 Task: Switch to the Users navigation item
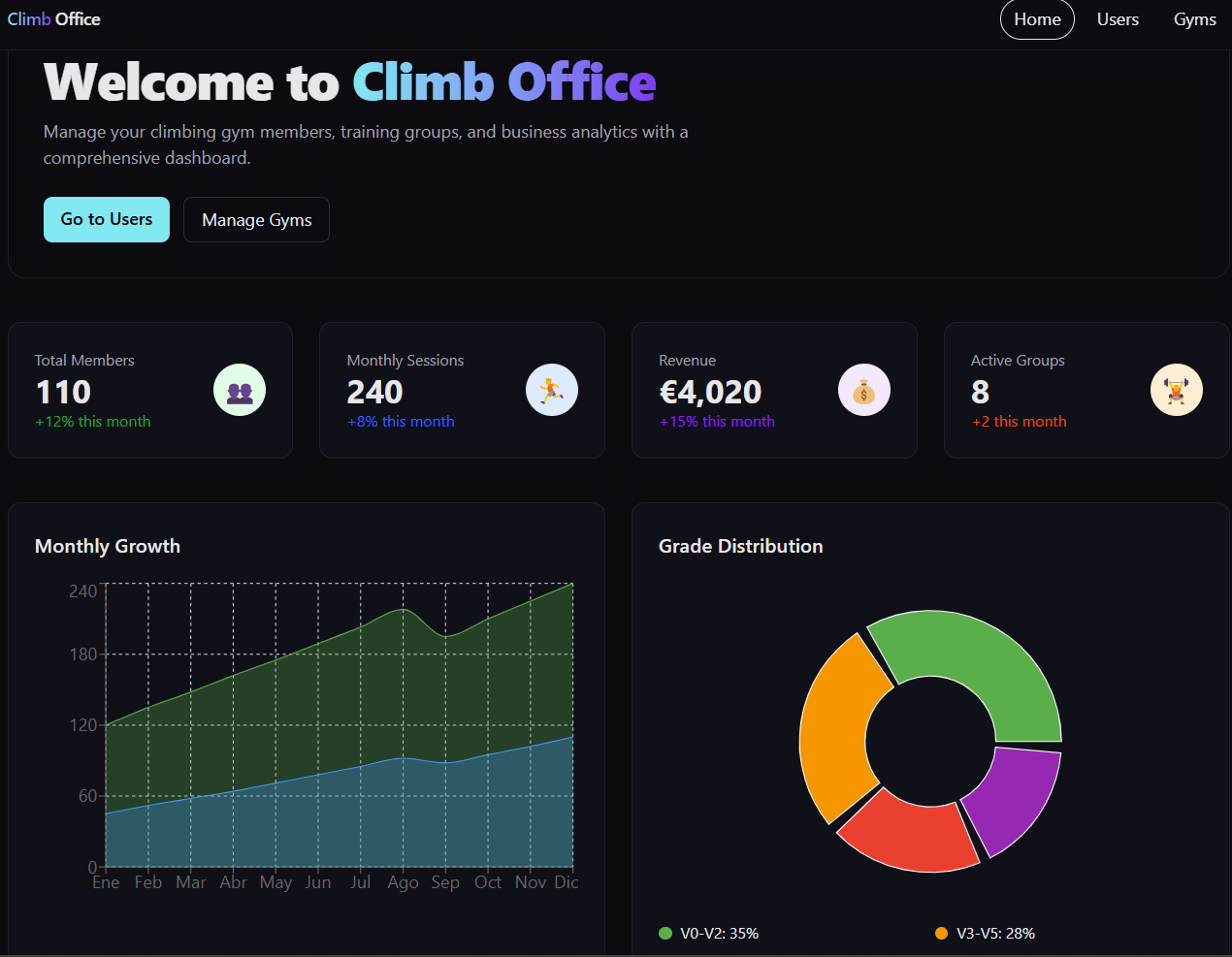pyautogui.click(x=1118, y=18)
